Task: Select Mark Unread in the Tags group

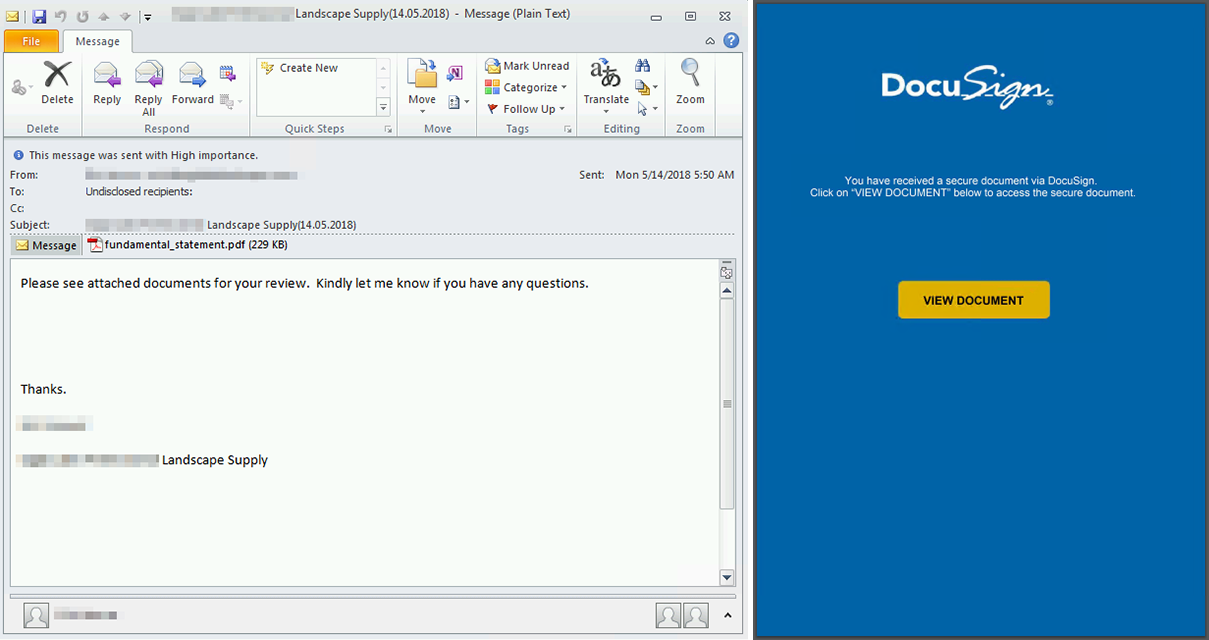Action: [x=527, y=65]
